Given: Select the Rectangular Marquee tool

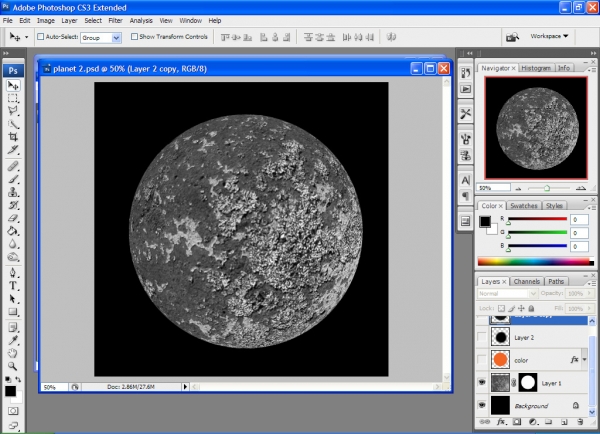Looking at the screenshot, I should (13, 98).
